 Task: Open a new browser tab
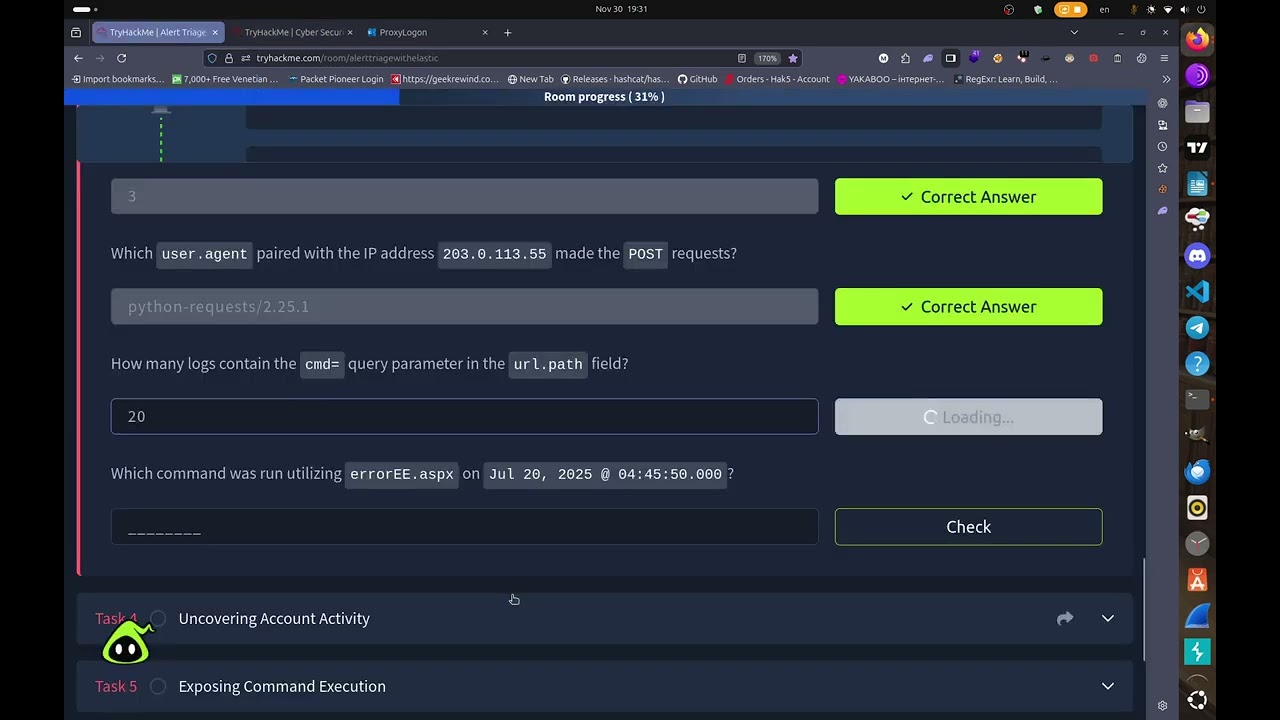[x=507, y=32]
